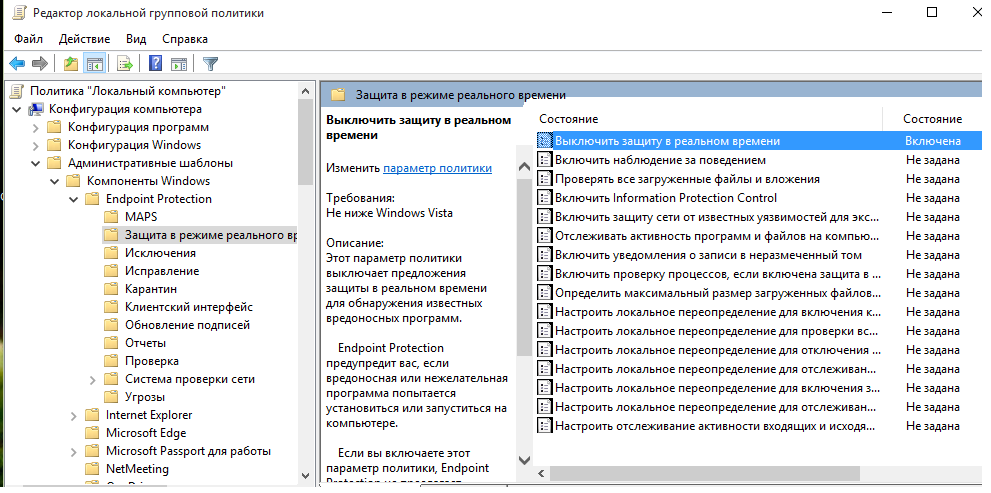Open Help with the question mark icon
This screenshot has width=991, height=493.
click(155, 64)
